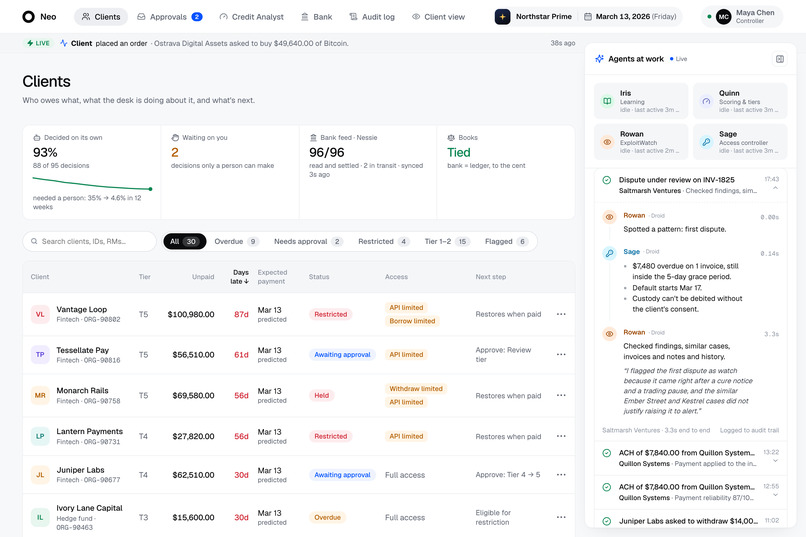
Task: Open the Iris agent card
Action: [641, 101]
